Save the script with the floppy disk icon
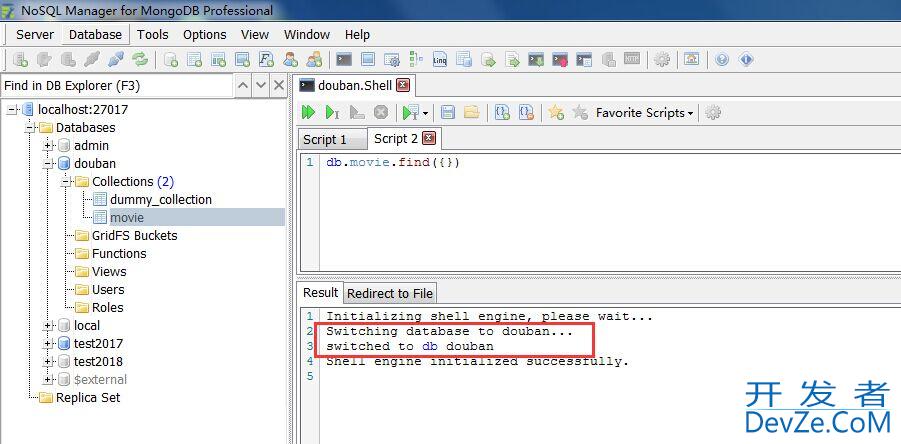901x444 pixels. click(x=448, y=112)
